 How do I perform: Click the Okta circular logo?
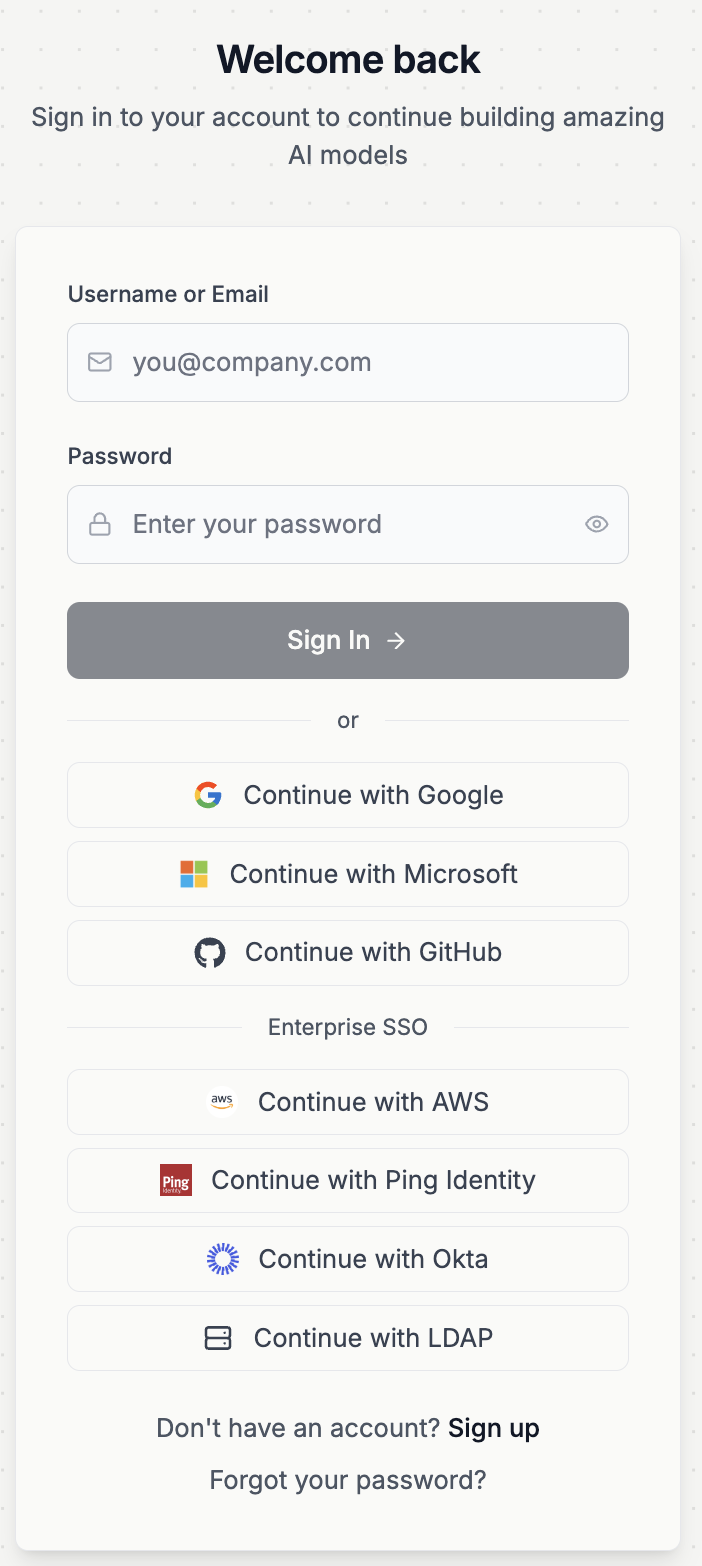222,1259
